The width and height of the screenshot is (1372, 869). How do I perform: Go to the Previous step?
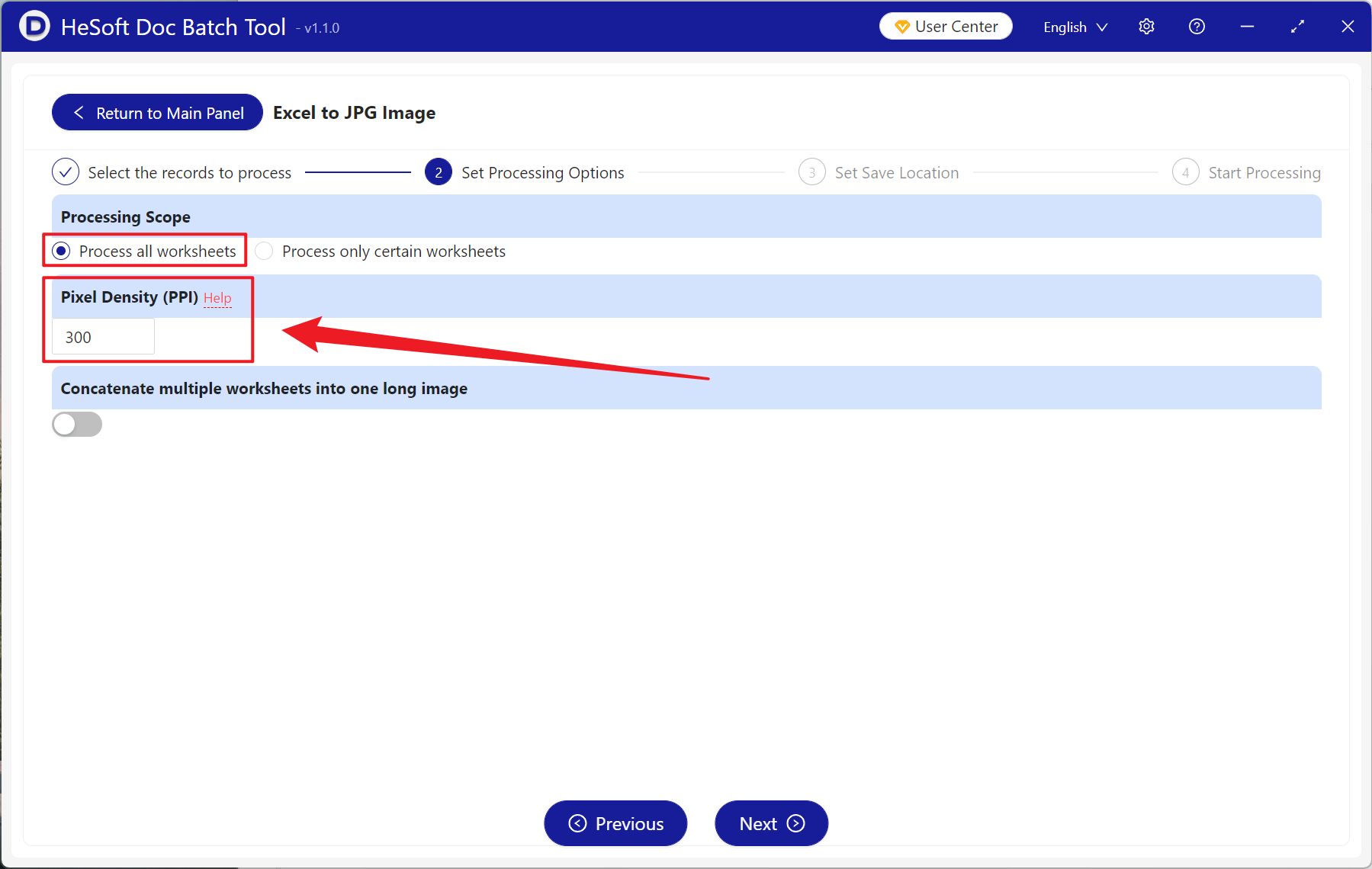click(615, 823)
